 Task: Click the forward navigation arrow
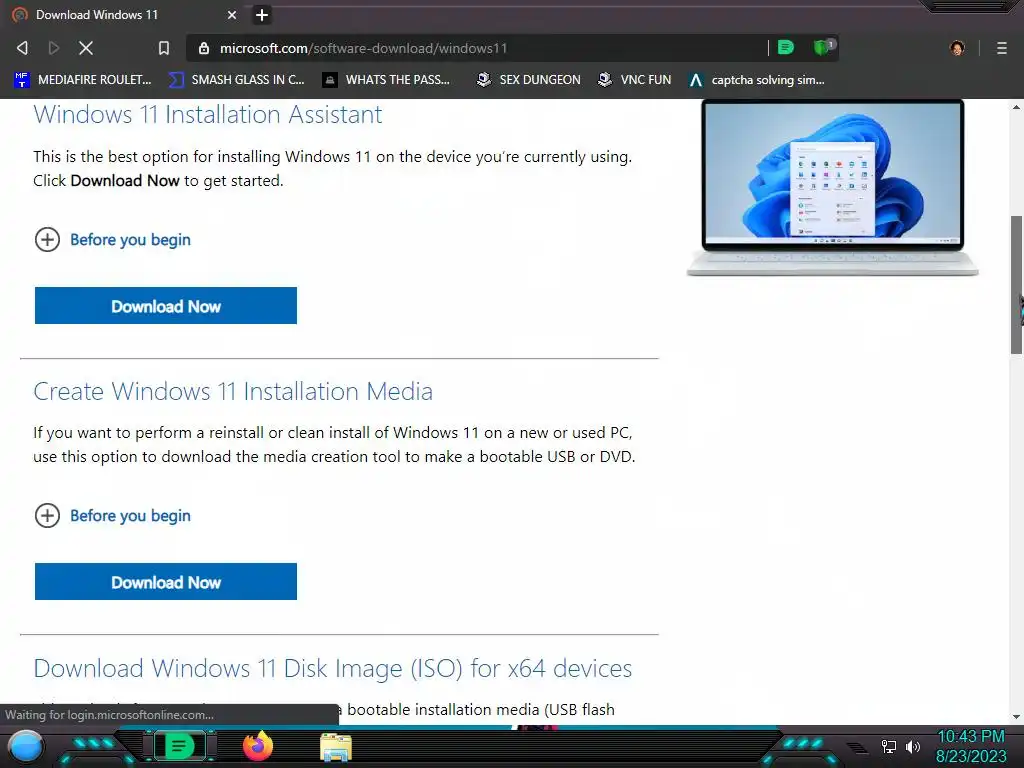[x=54, y=48]
